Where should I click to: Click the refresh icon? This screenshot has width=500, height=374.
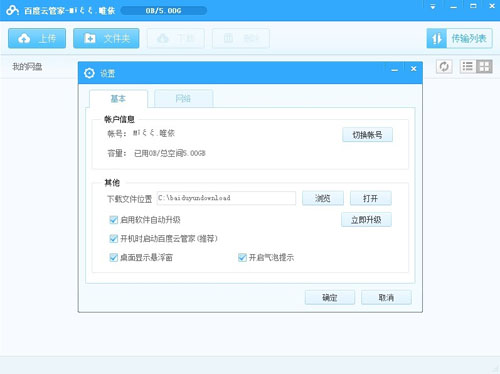click(444, 66)
